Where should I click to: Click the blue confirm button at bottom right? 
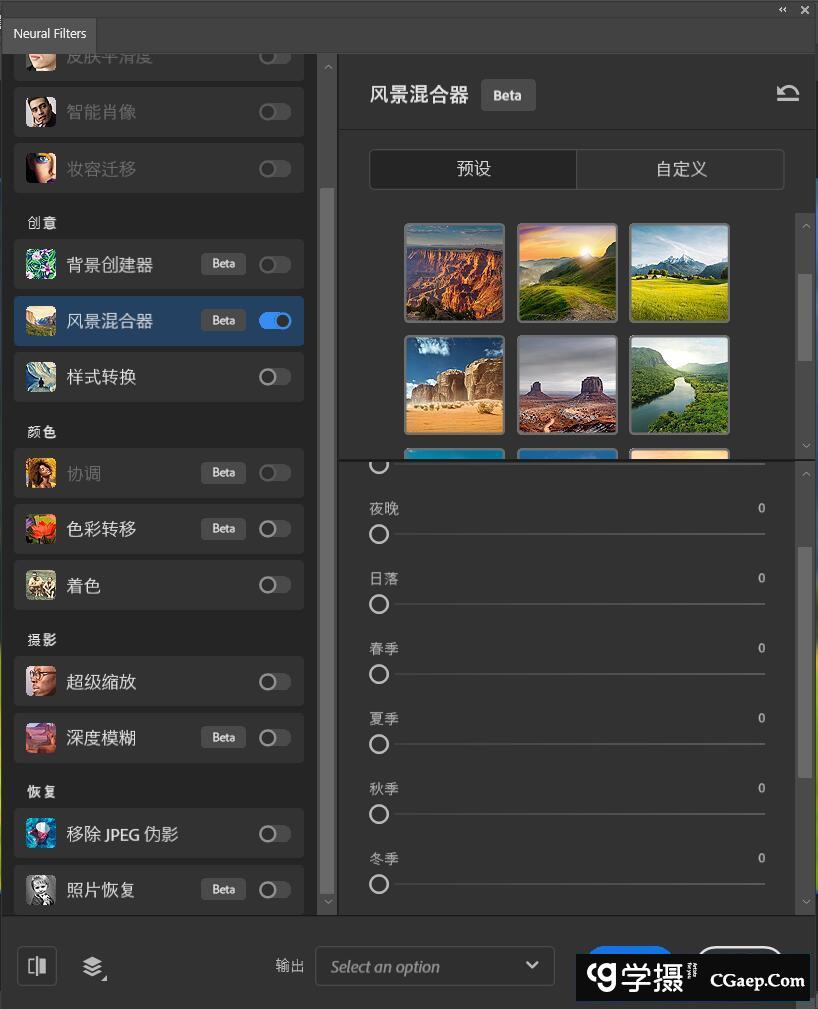click(630, 957)
